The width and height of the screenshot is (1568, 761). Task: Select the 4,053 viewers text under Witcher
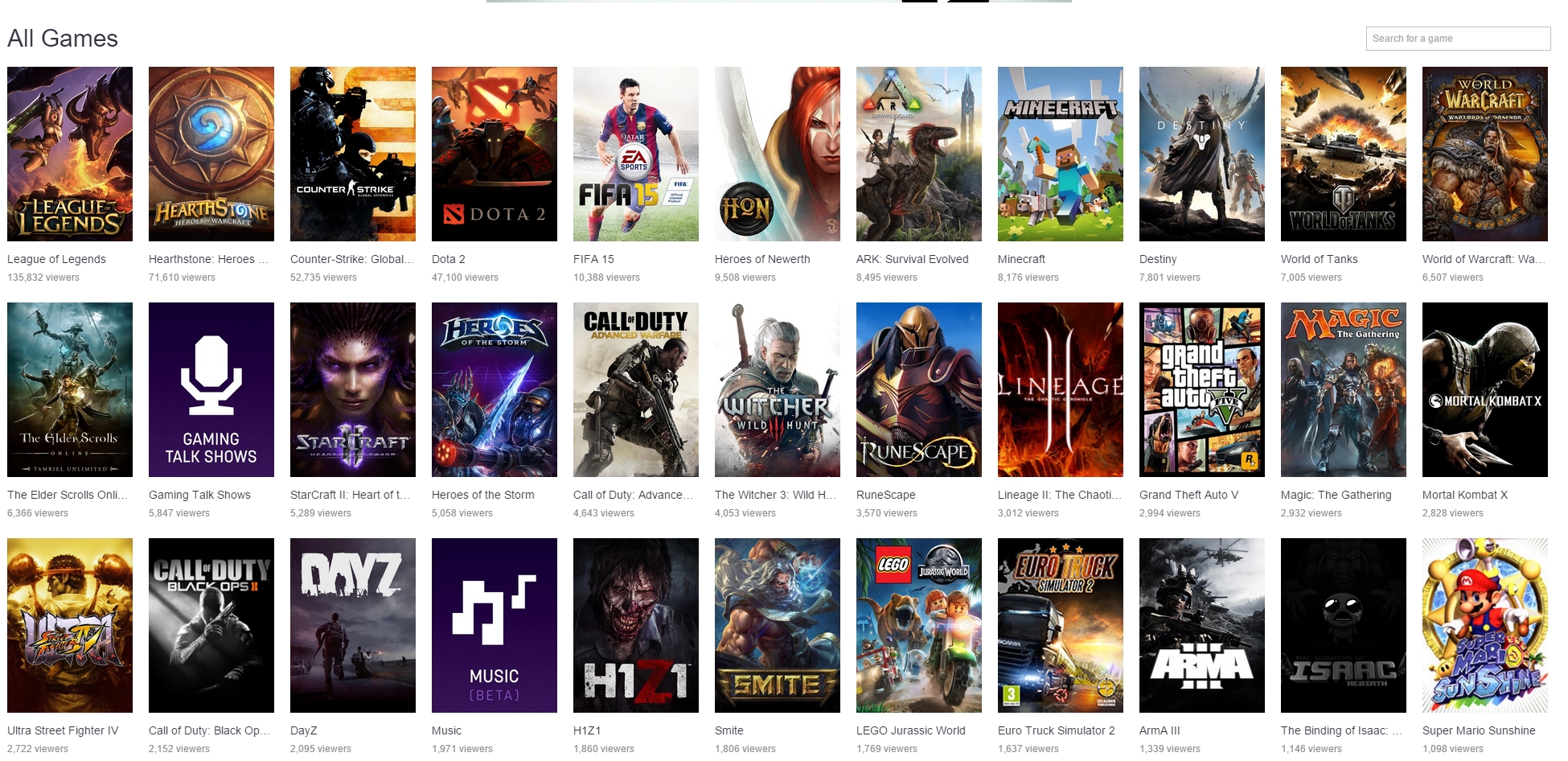click(745, 513)
